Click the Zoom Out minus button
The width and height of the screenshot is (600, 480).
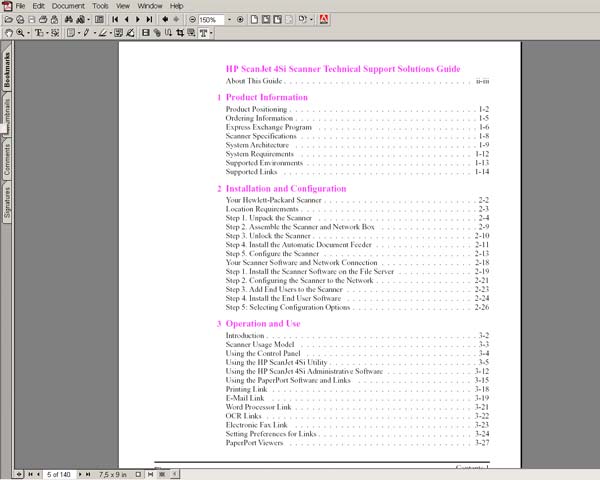(x=192, y=20)
